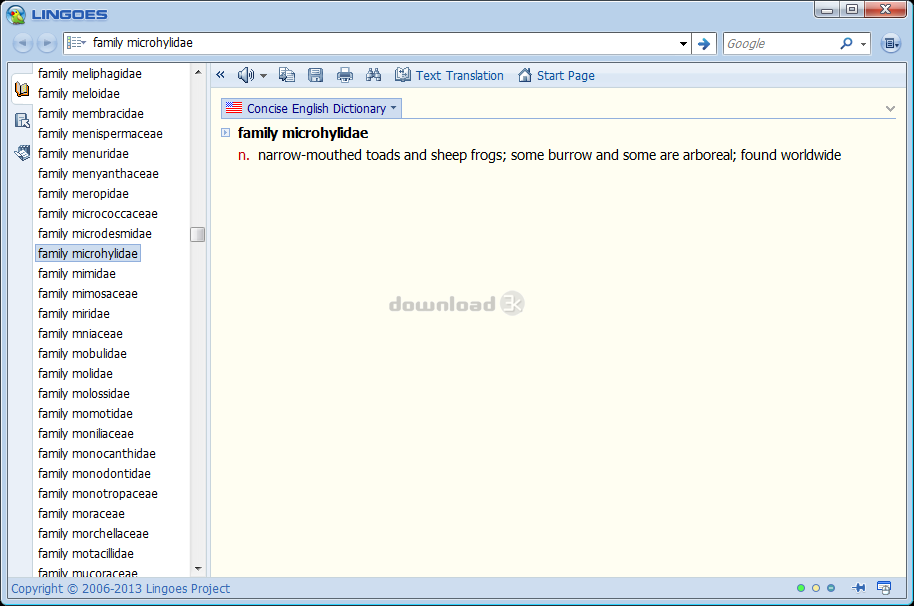Open the full-text search sidebar icon
The width and height of the screenshot is (914, 606).
coord(22,121)
